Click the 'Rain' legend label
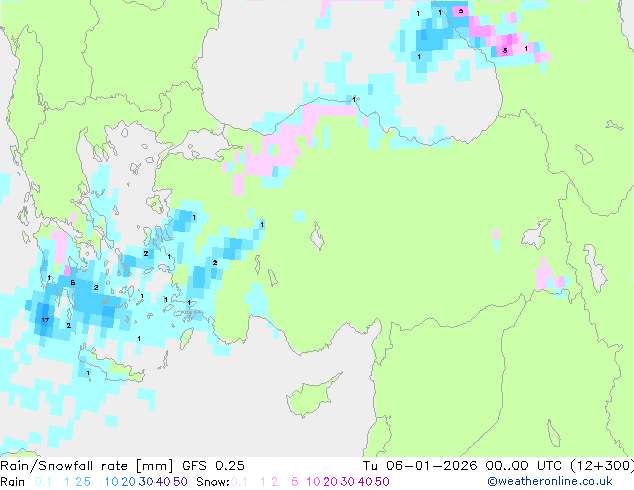 tap(13, 482)
